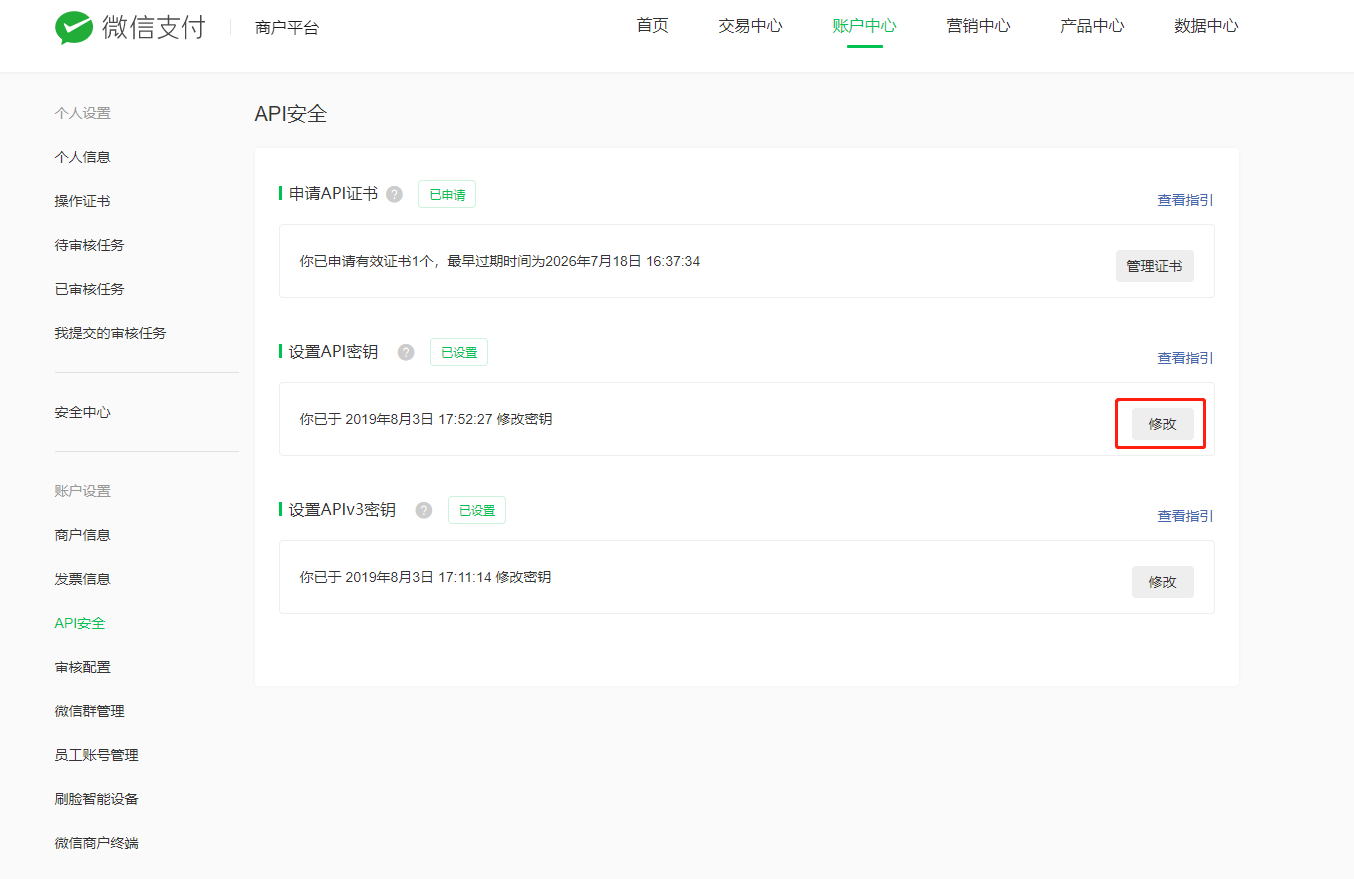Switch to 产品中心 tab
This screenshot has height=879, width=1354.
[x=1092, y=26]
